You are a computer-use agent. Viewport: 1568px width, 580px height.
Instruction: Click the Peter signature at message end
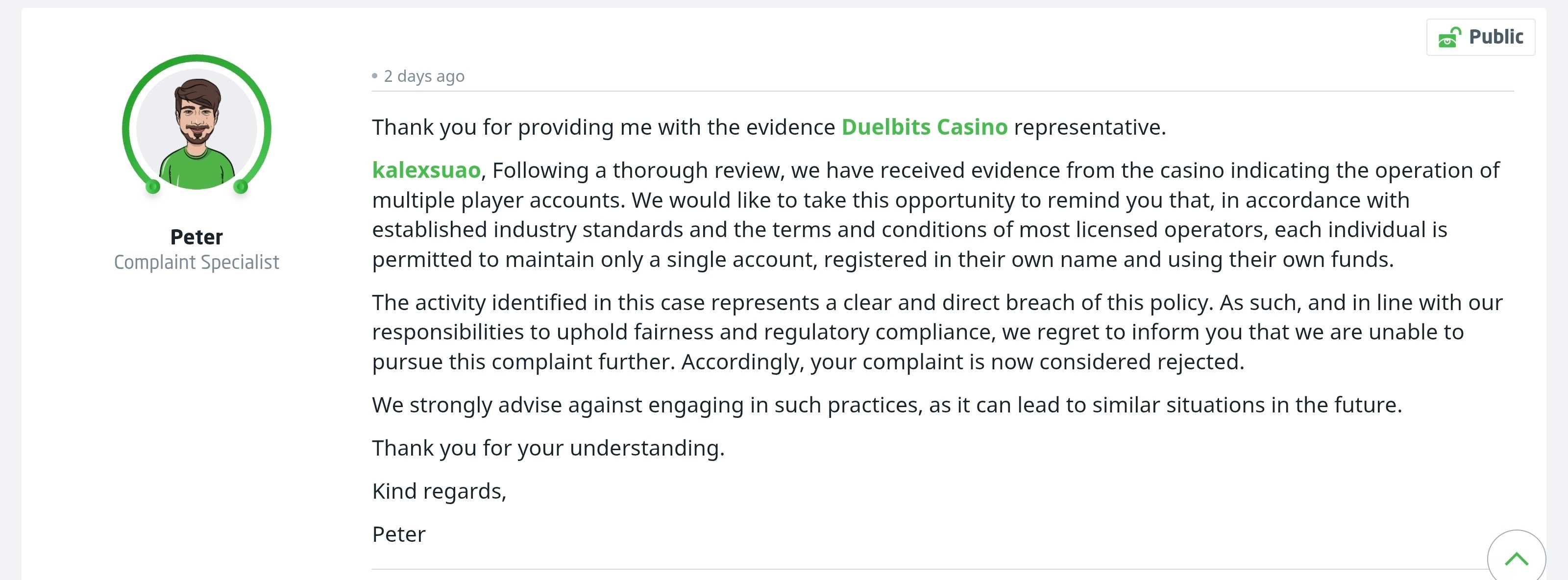pos(399,534)
